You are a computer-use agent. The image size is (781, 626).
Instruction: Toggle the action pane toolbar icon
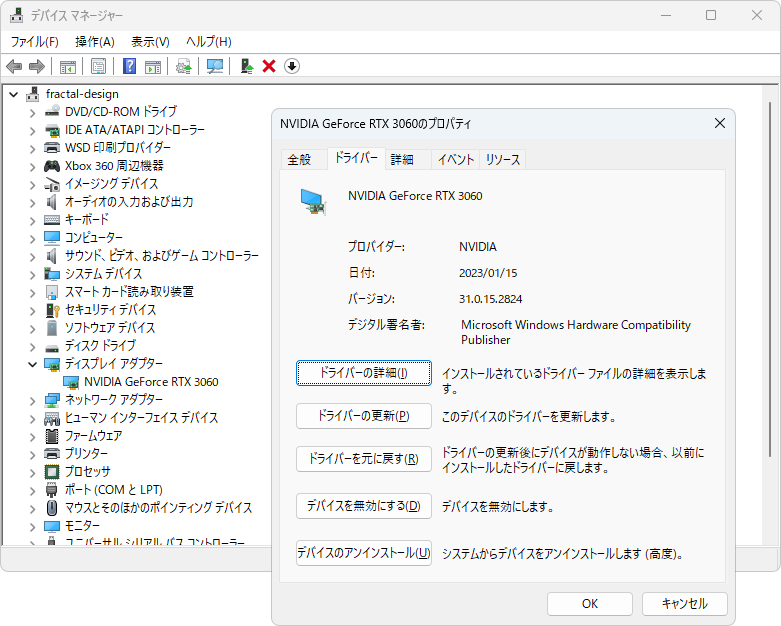point(153,66)
